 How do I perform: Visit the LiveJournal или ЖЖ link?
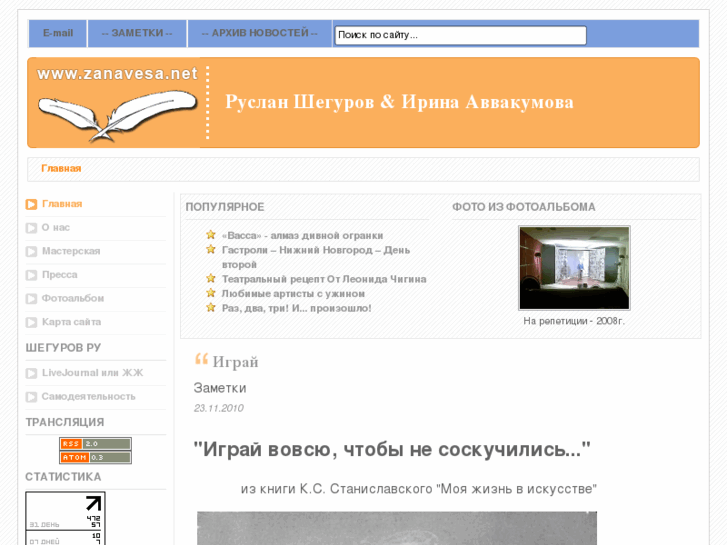click(x=92, y=373)
